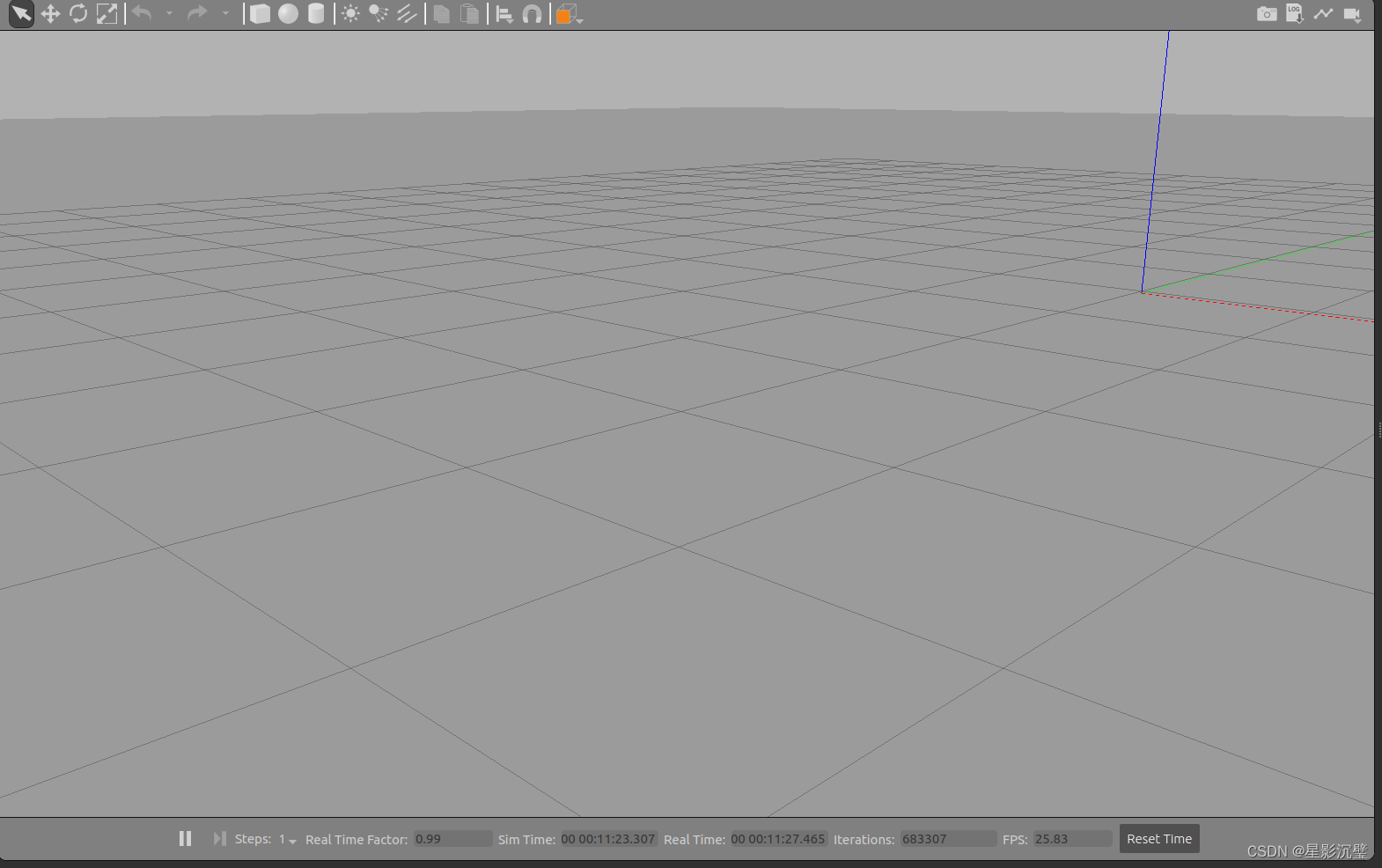Open the video record dropdown

(x=1353, y=15)
